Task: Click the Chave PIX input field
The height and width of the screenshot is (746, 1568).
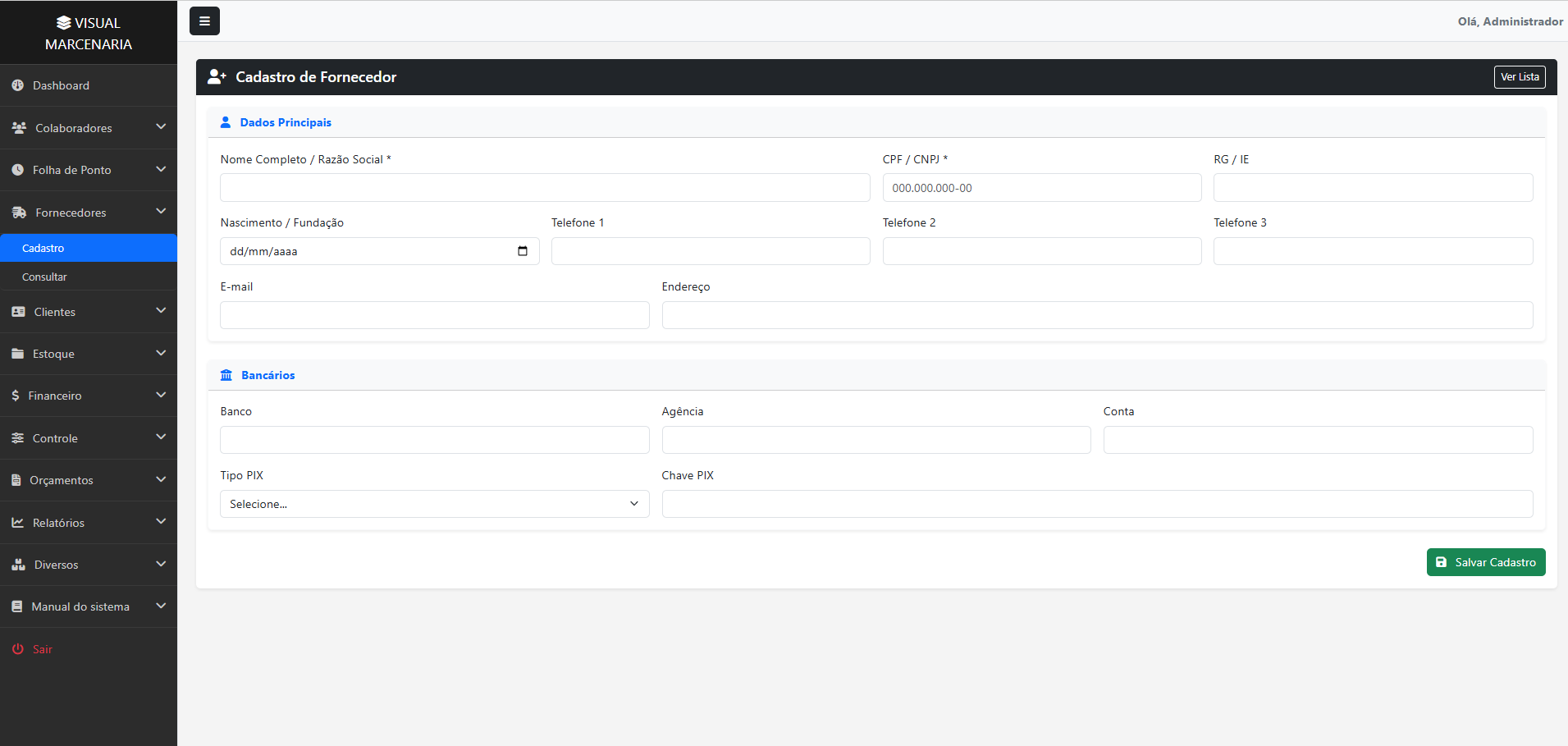Action: 1097,504
